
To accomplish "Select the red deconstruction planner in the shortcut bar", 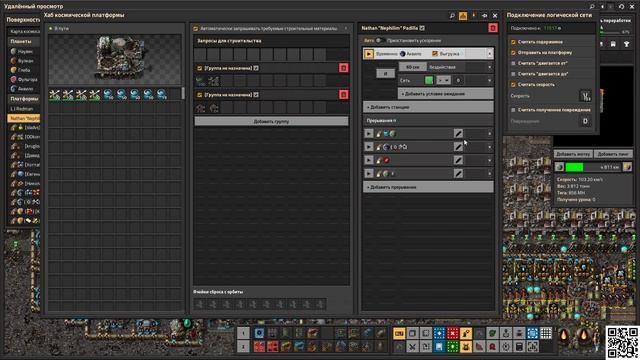I will tap(452, 333).
